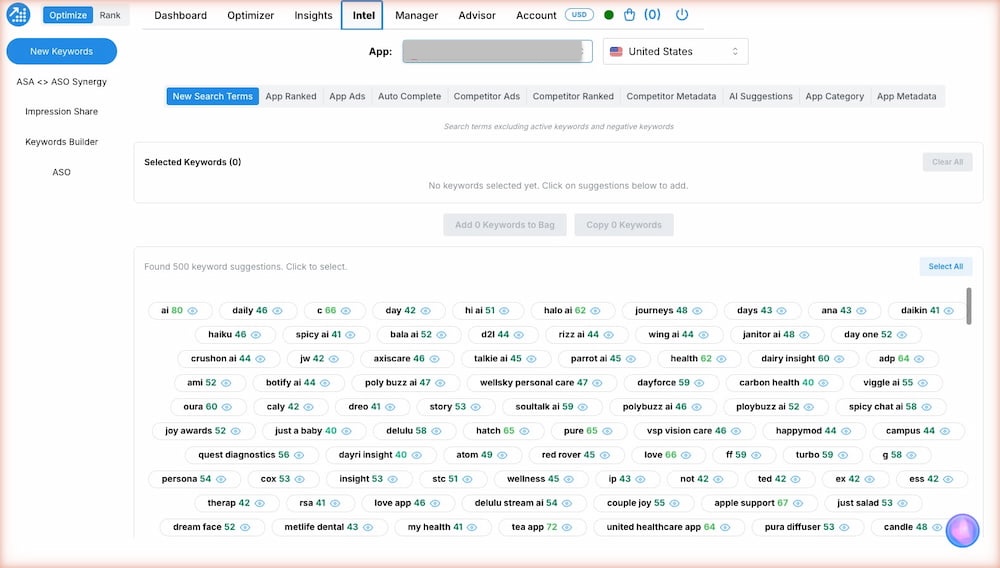Click eye icon next to 'tea app 72'
Viewport: 1000px width, 568px height.
[567, 527]
